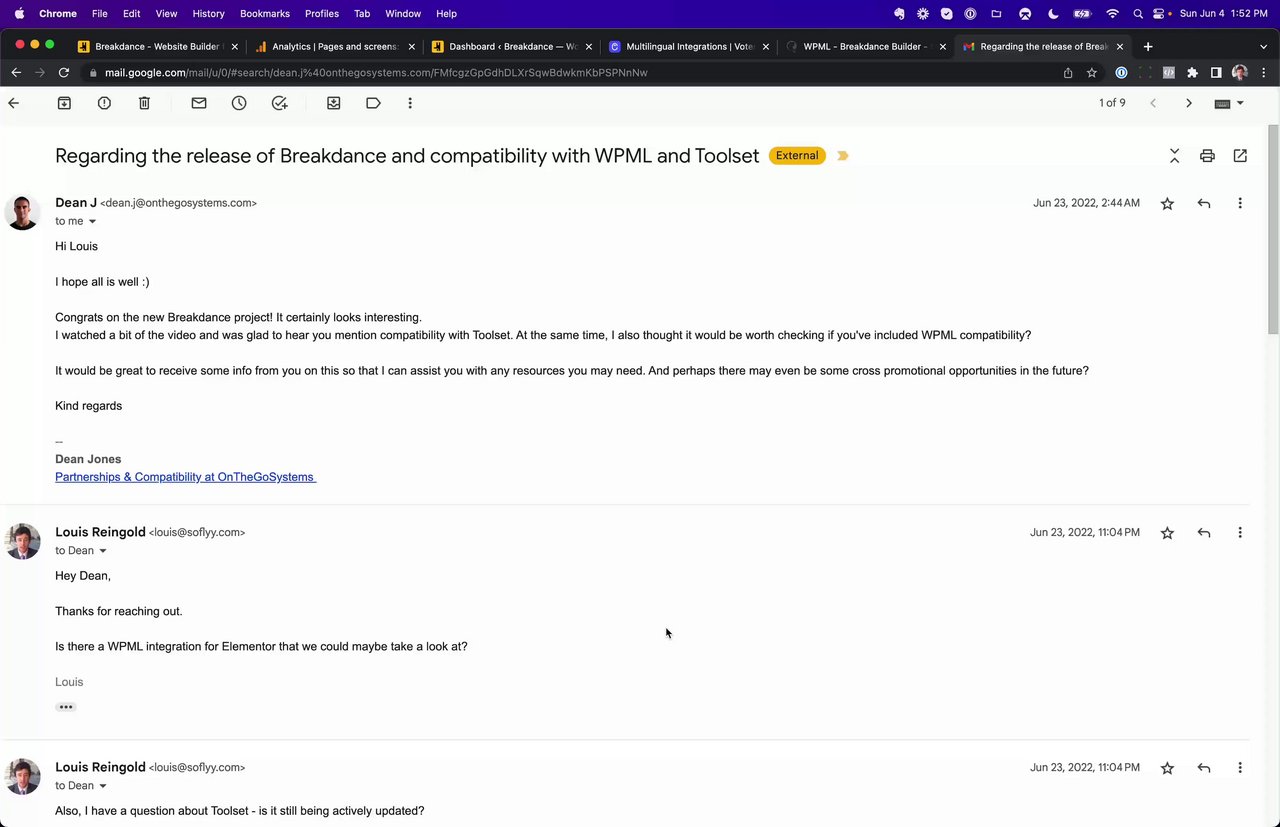Open more options for 'Hey Dean' message

pyautogui.click(x=1240, y=533)
